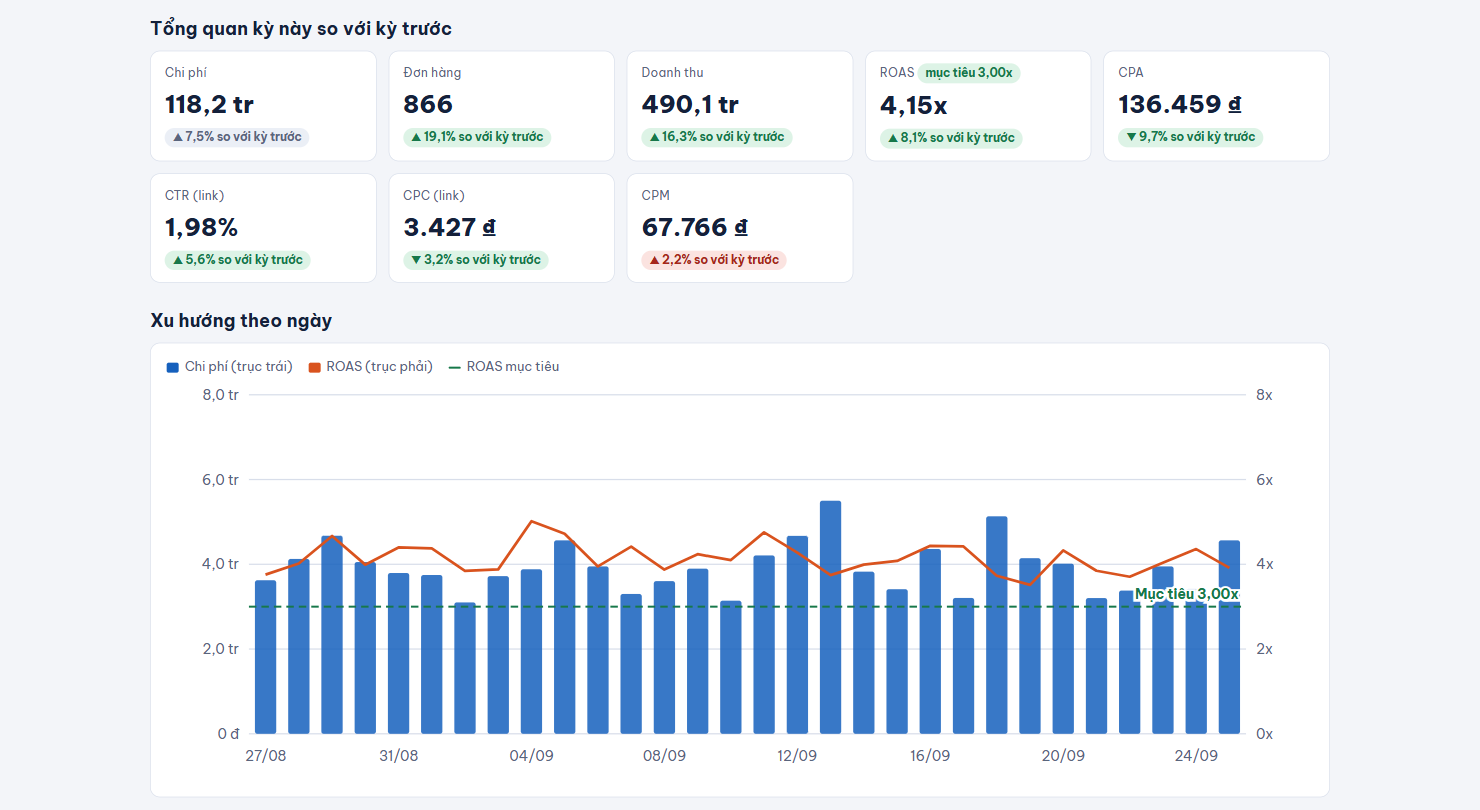Click the Đơn hàng card label
The width and height of the screenshot is (1480, 810).
click(432, 73)
